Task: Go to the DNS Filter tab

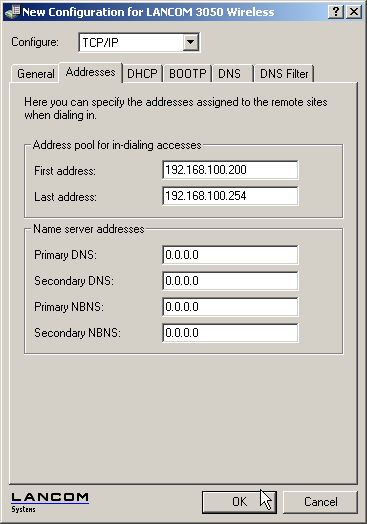Action: (284, 74)
